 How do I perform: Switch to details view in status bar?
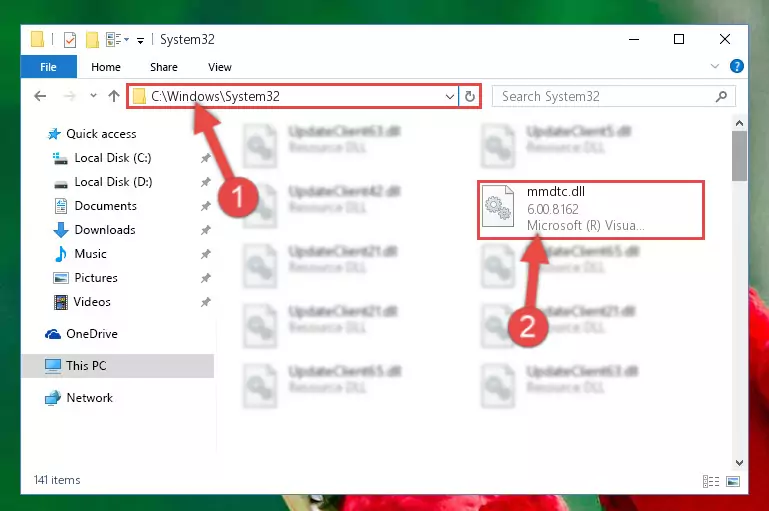click(x=711, y=482)
